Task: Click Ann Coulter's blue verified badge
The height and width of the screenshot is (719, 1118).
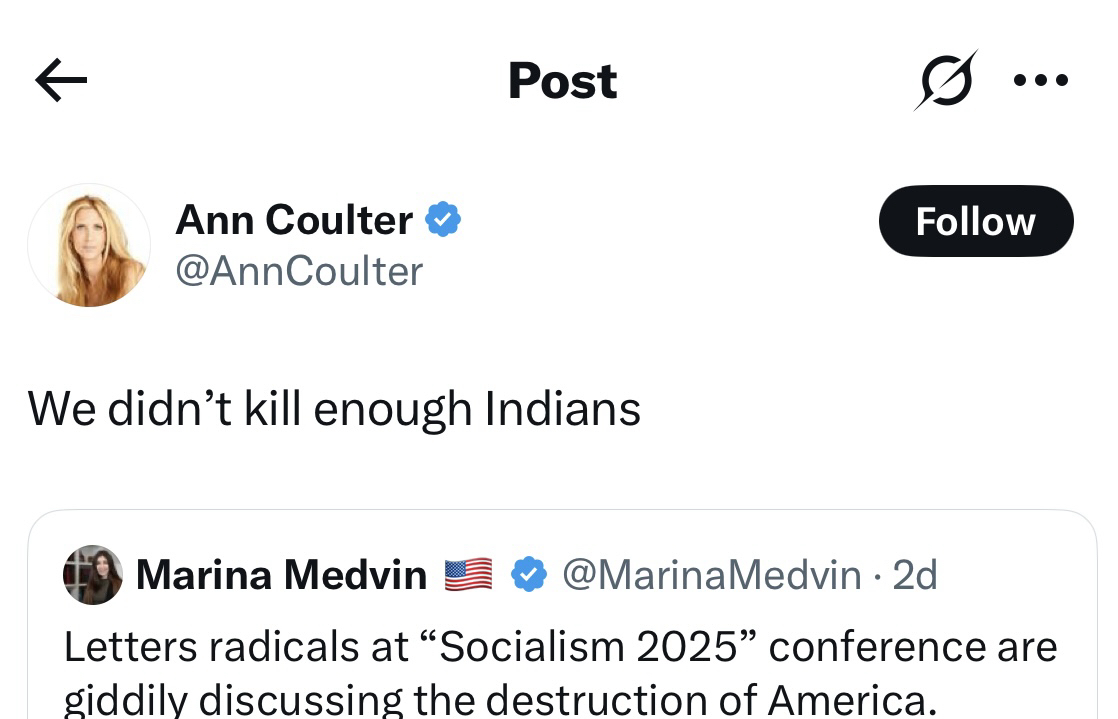Action: coord(443,220)
